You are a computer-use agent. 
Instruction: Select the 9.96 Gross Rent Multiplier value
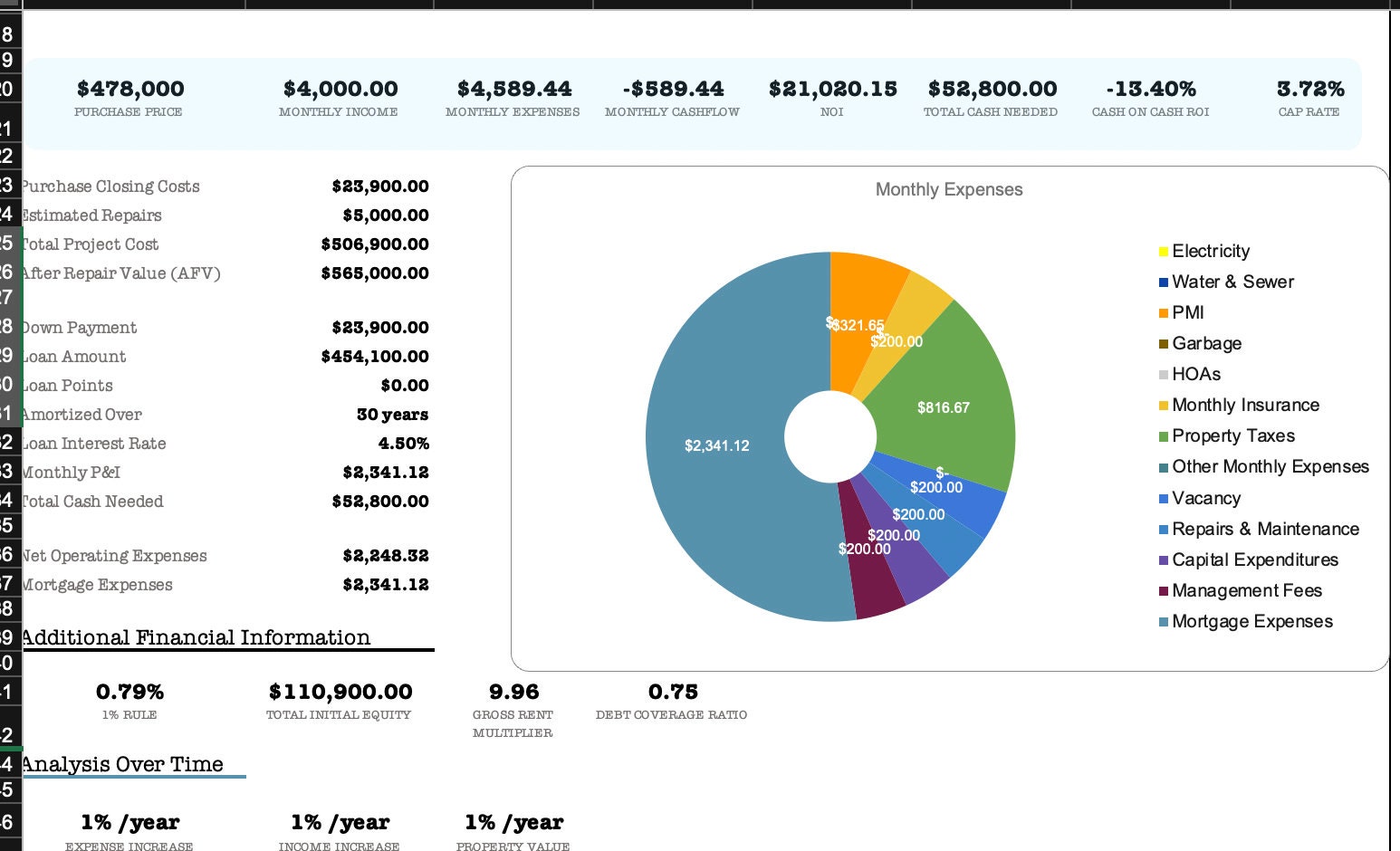[513, 692]
